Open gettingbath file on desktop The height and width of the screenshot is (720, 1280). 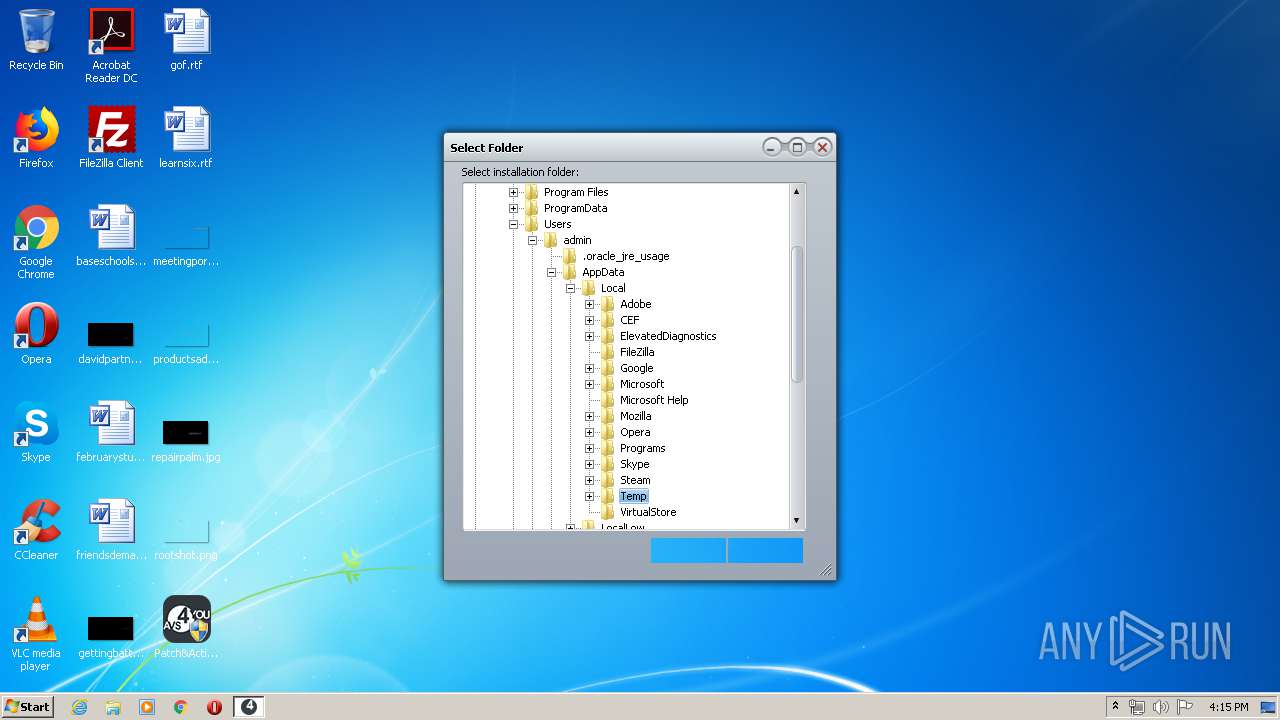111,636
